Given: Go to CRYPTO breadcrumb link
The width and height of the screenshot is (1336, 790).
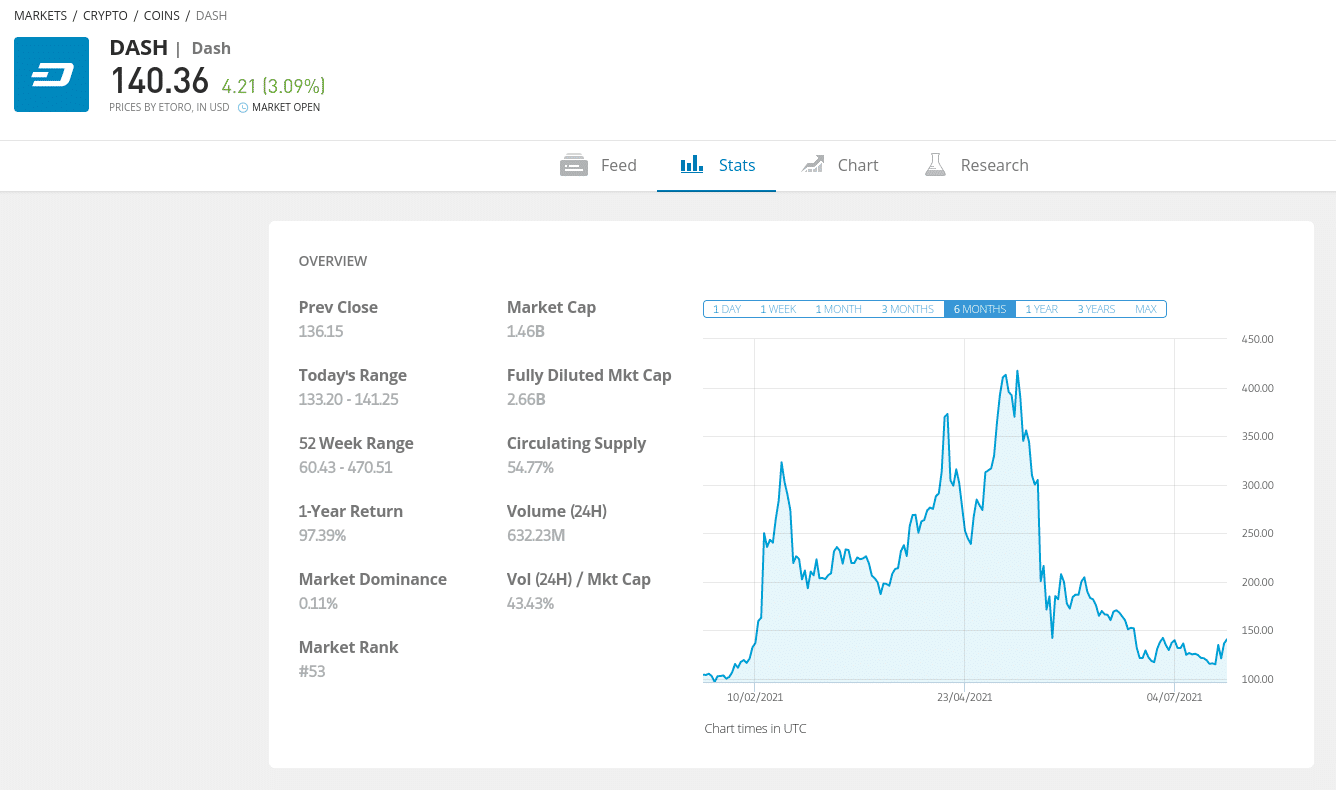Looking at the screenshot, I should click(x=105, y=16).
